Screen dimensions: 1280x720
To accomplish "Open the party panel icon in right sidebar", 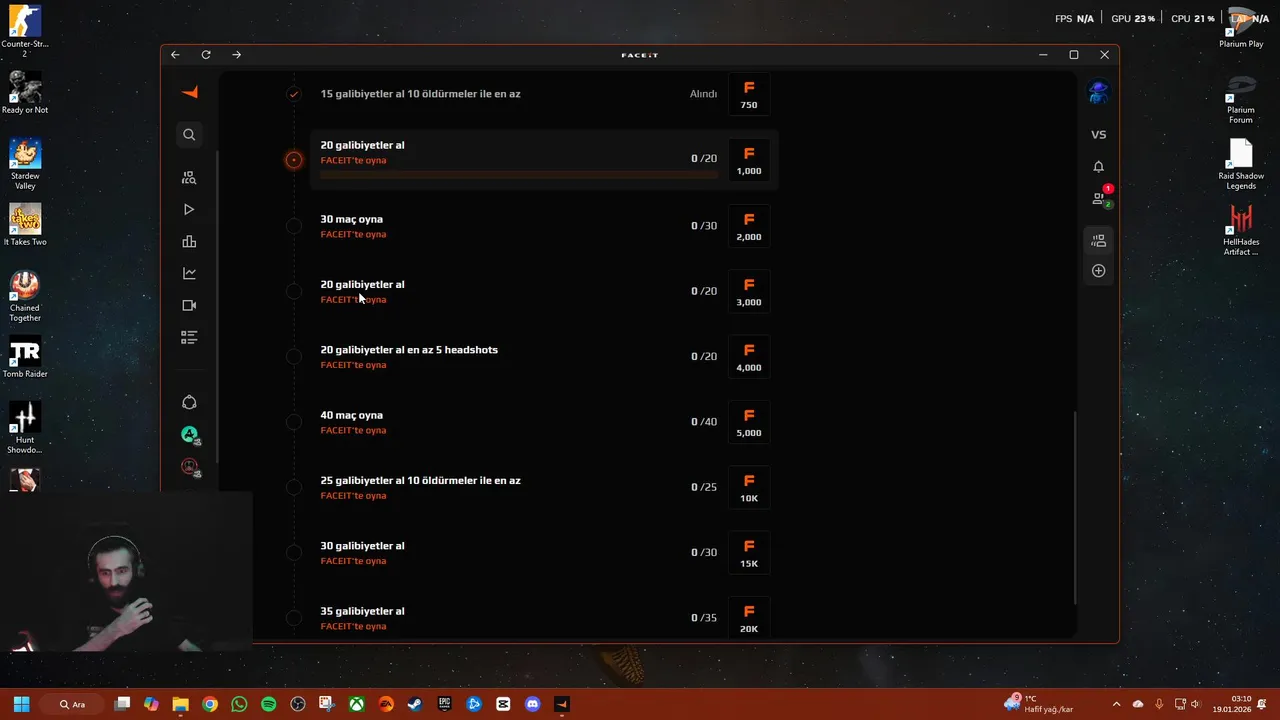I will point(1098,240).
